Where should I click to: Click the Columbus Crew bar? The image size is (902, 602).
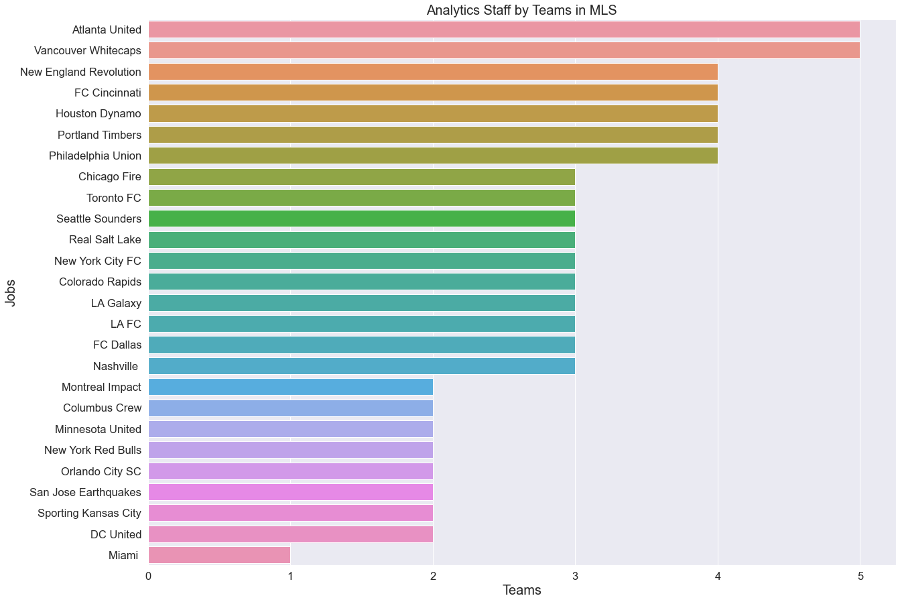(x=291, y=408)
